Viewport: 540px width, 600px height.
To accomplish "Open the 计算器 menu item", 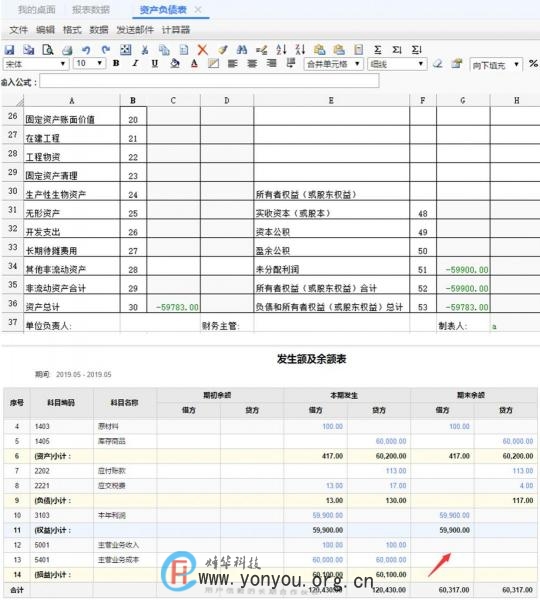I will pyautogui.click(x=176, y=30).
